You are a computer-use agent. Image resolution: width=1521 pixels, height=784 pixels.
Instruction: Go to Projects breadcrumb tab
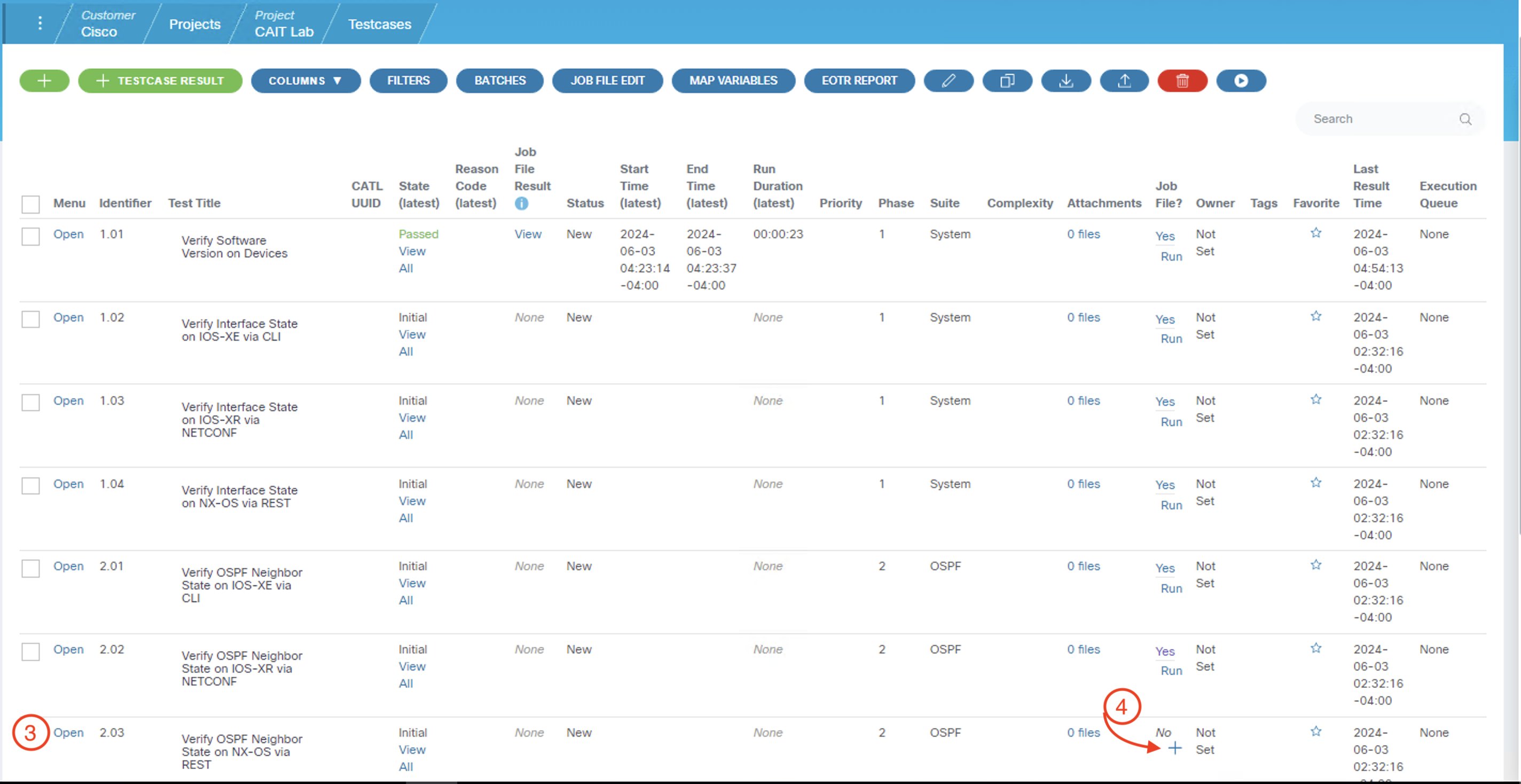click(194, 24)
